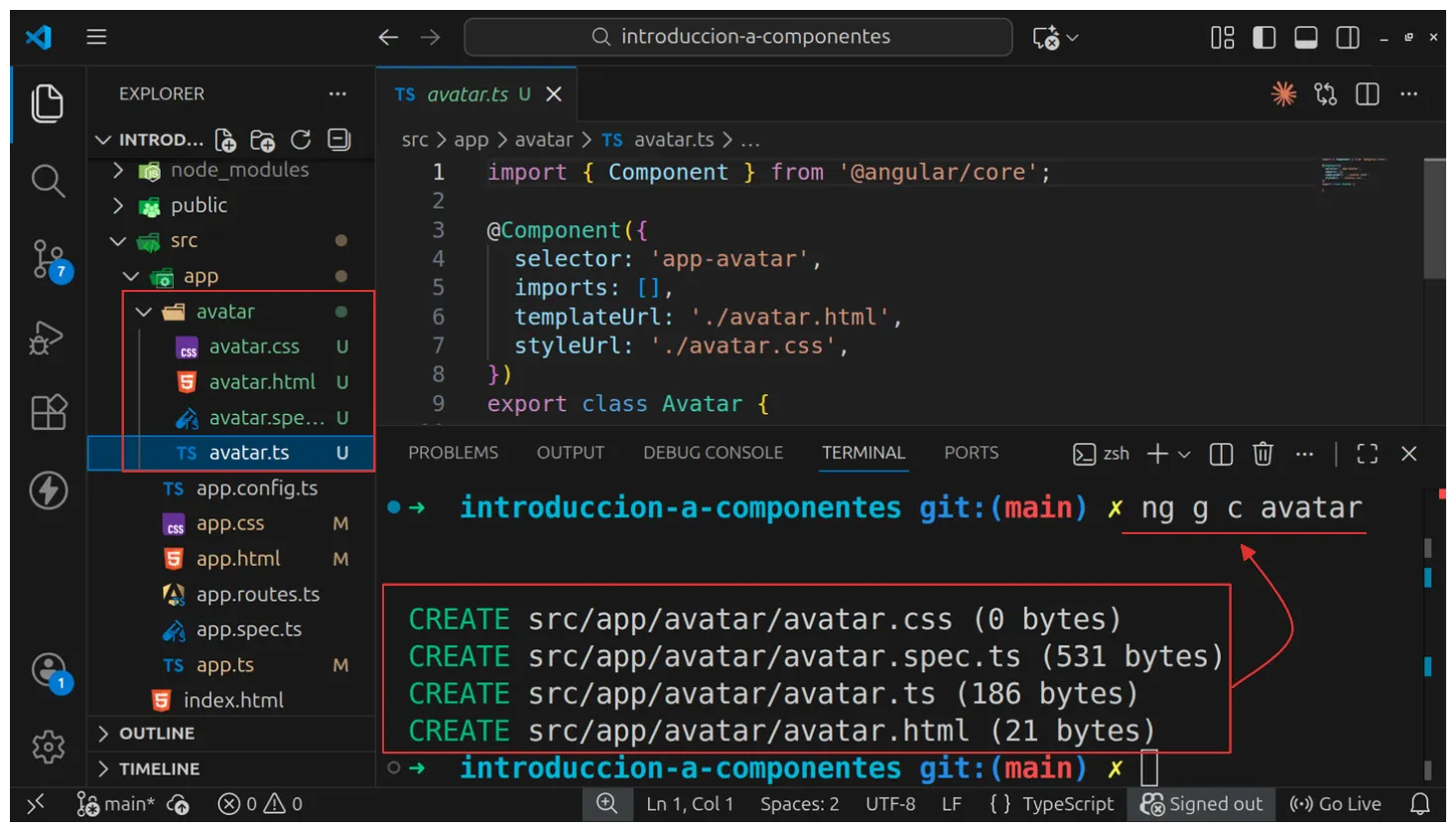Image resolution: width=1456 pixels, height=831 pixels.
Task: Switch to the PROBLEMS tab
Action: 453,453
